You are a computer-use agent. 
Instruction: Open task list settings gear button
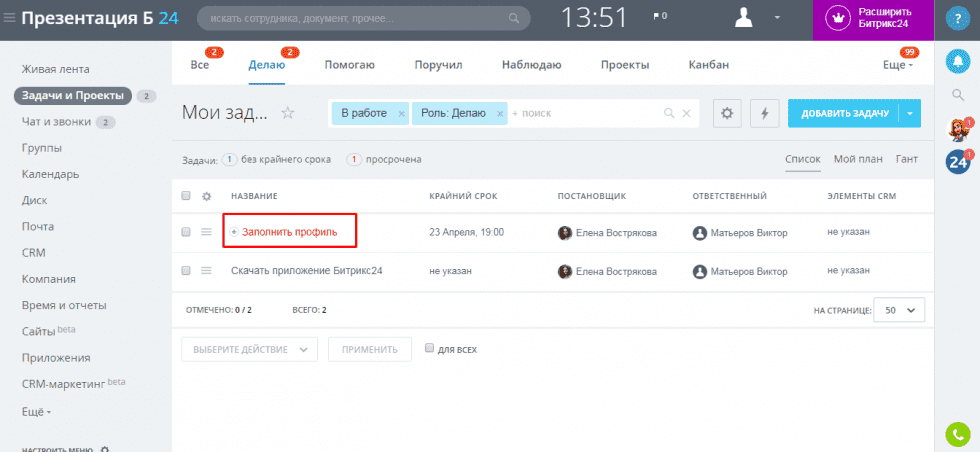tap(727, 114)
